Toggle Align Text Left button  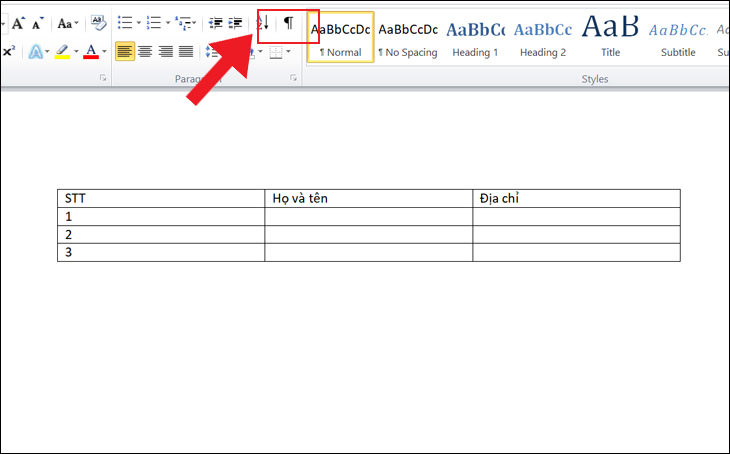[125, 51]
